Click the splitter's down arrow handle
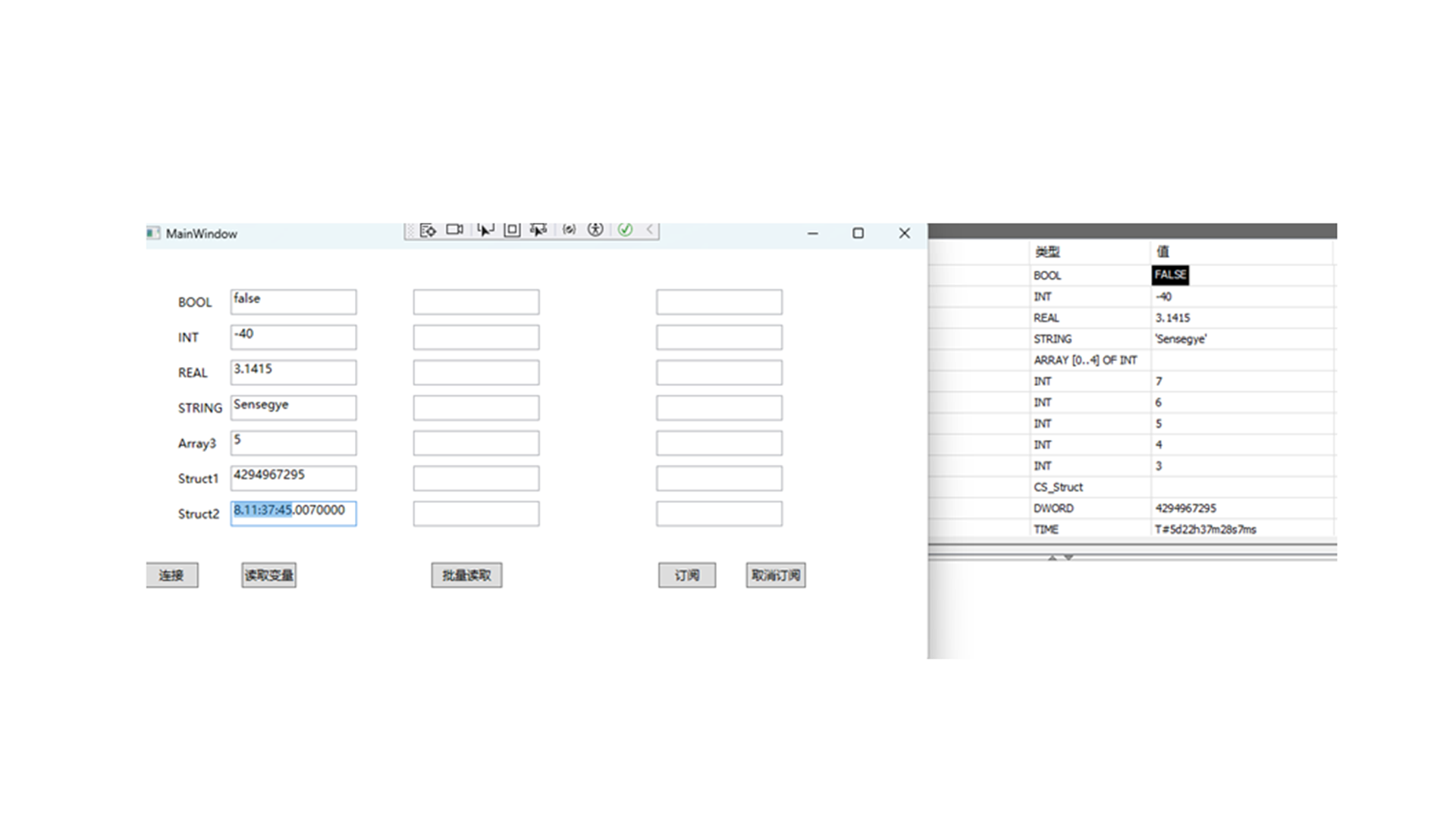1456x819 pixels. [1068, 557]
